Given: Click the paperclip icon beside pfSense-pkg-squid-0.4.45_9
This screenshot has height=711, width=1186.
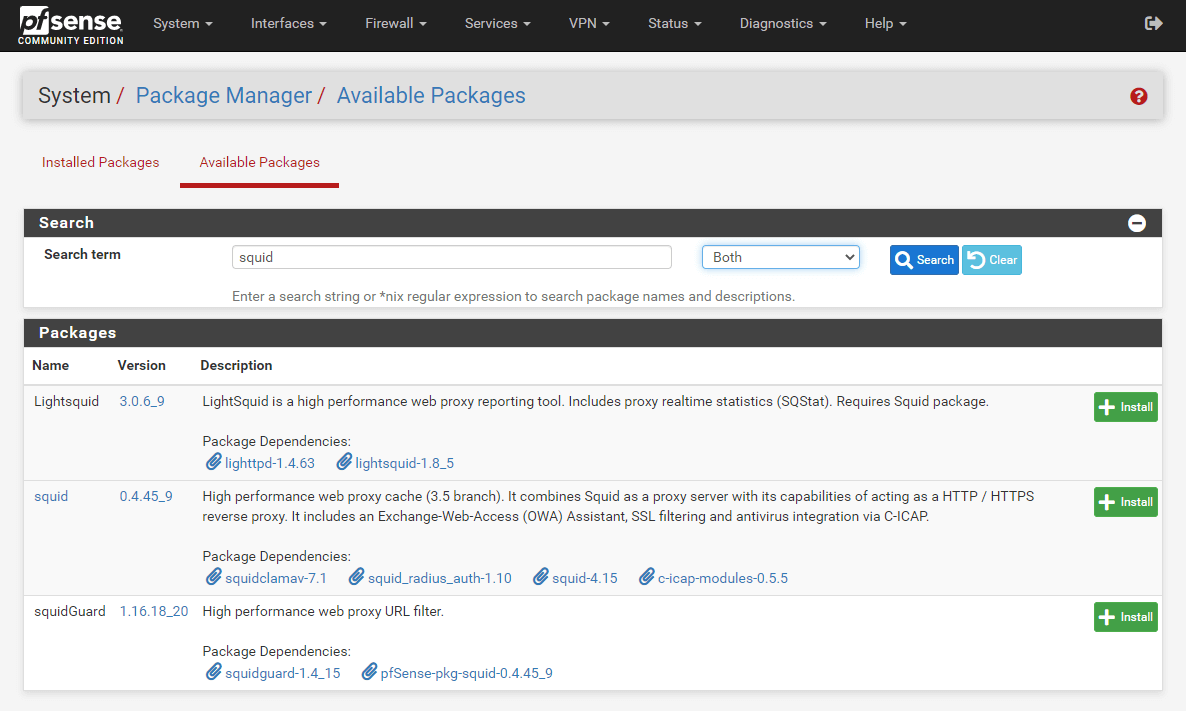Looking at the screenshot, I should tap(369, 672).
